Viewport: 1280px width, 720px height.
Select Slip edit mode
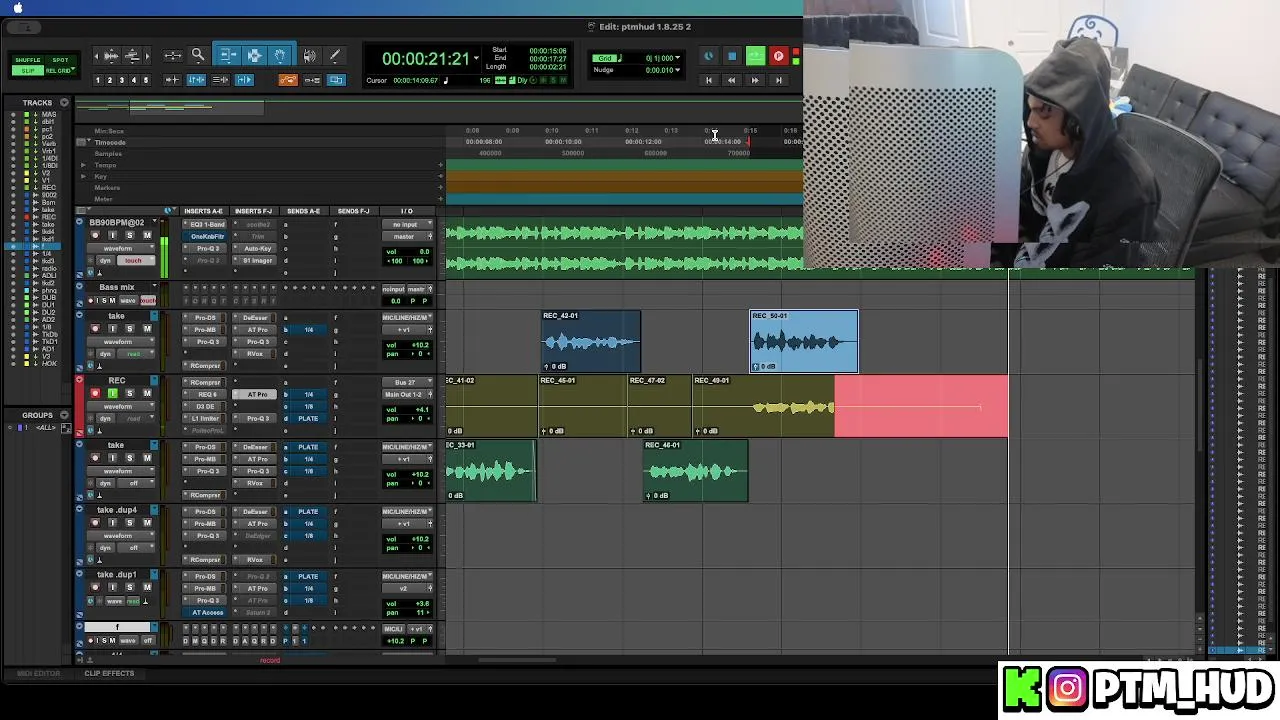(x=28, y=70)
